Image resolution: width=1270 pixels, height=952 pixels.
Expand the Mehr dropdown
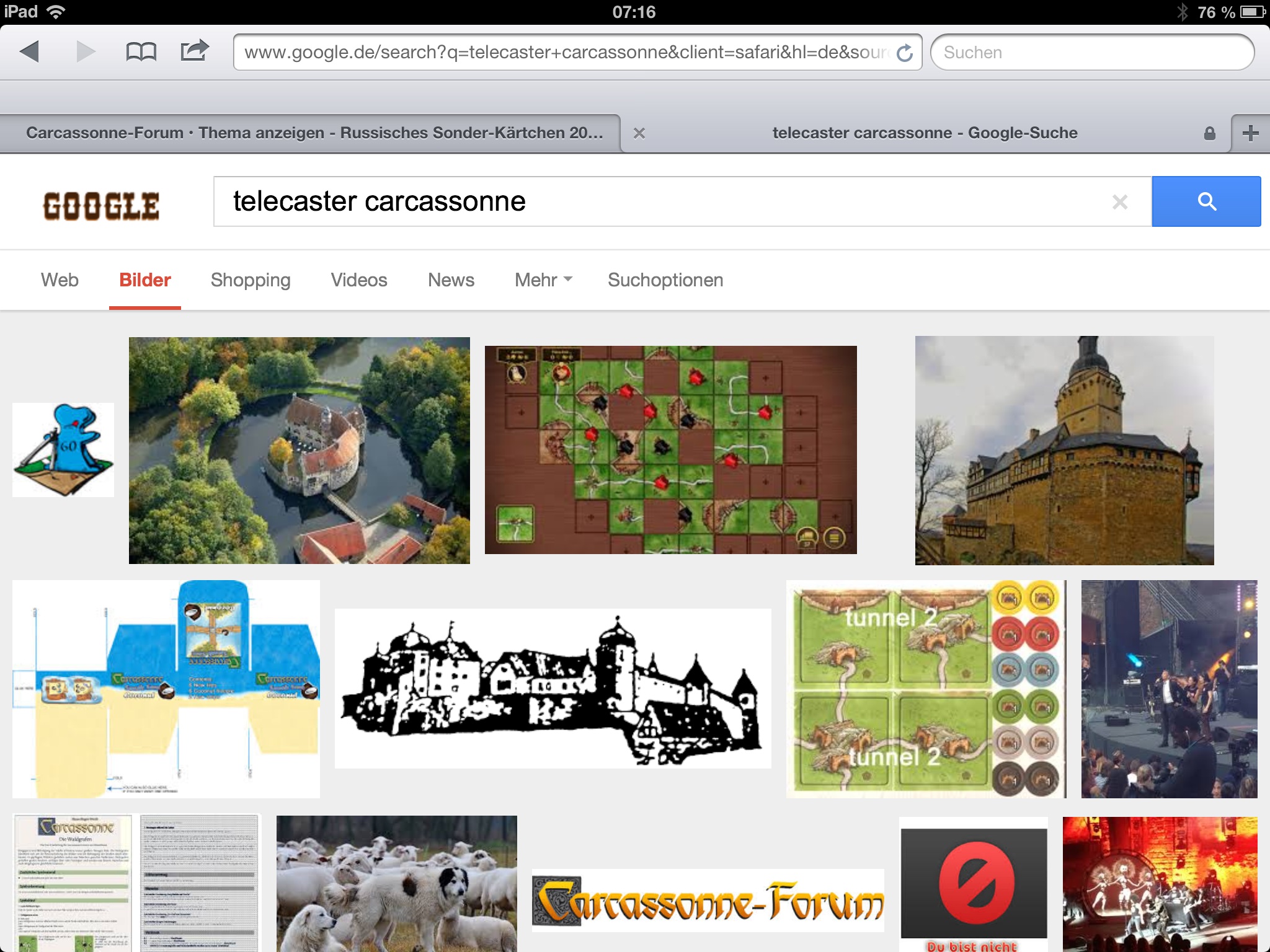[x=543, y=280]
